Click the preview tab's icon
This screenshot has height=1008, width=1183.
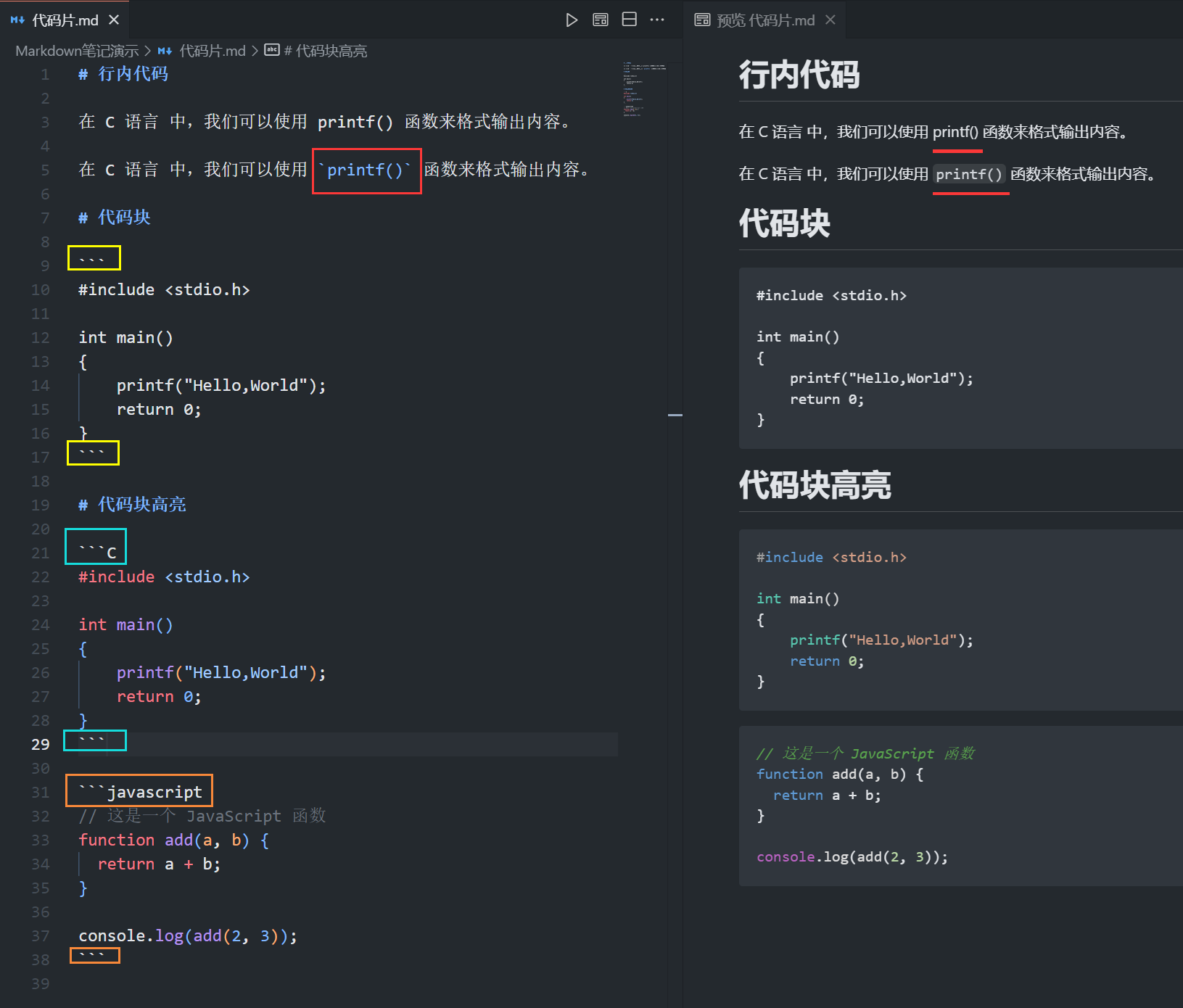(x=702, y=20)
